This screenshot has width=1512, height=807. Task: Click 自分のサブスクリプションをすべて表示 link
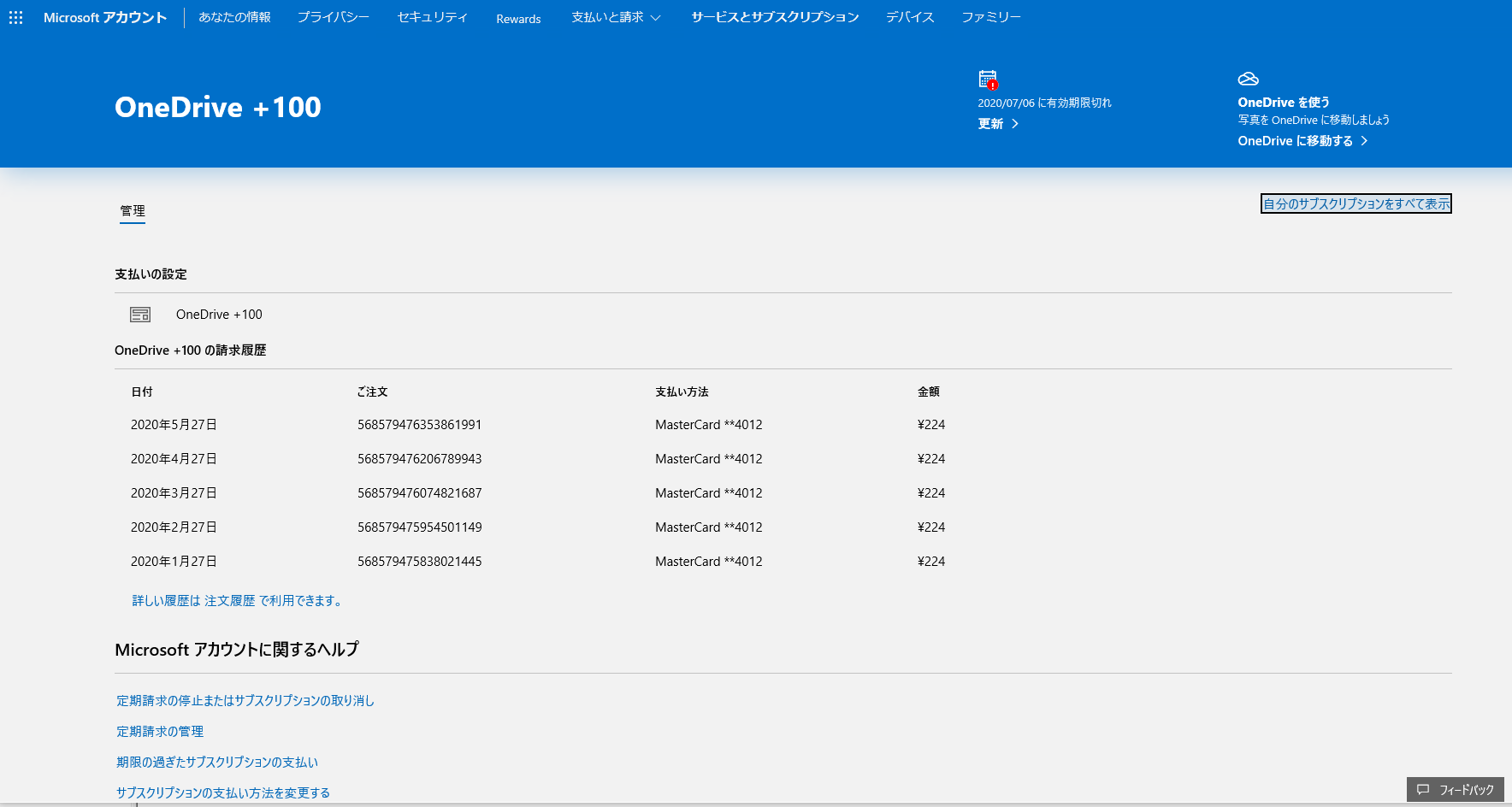(1356, 203)
